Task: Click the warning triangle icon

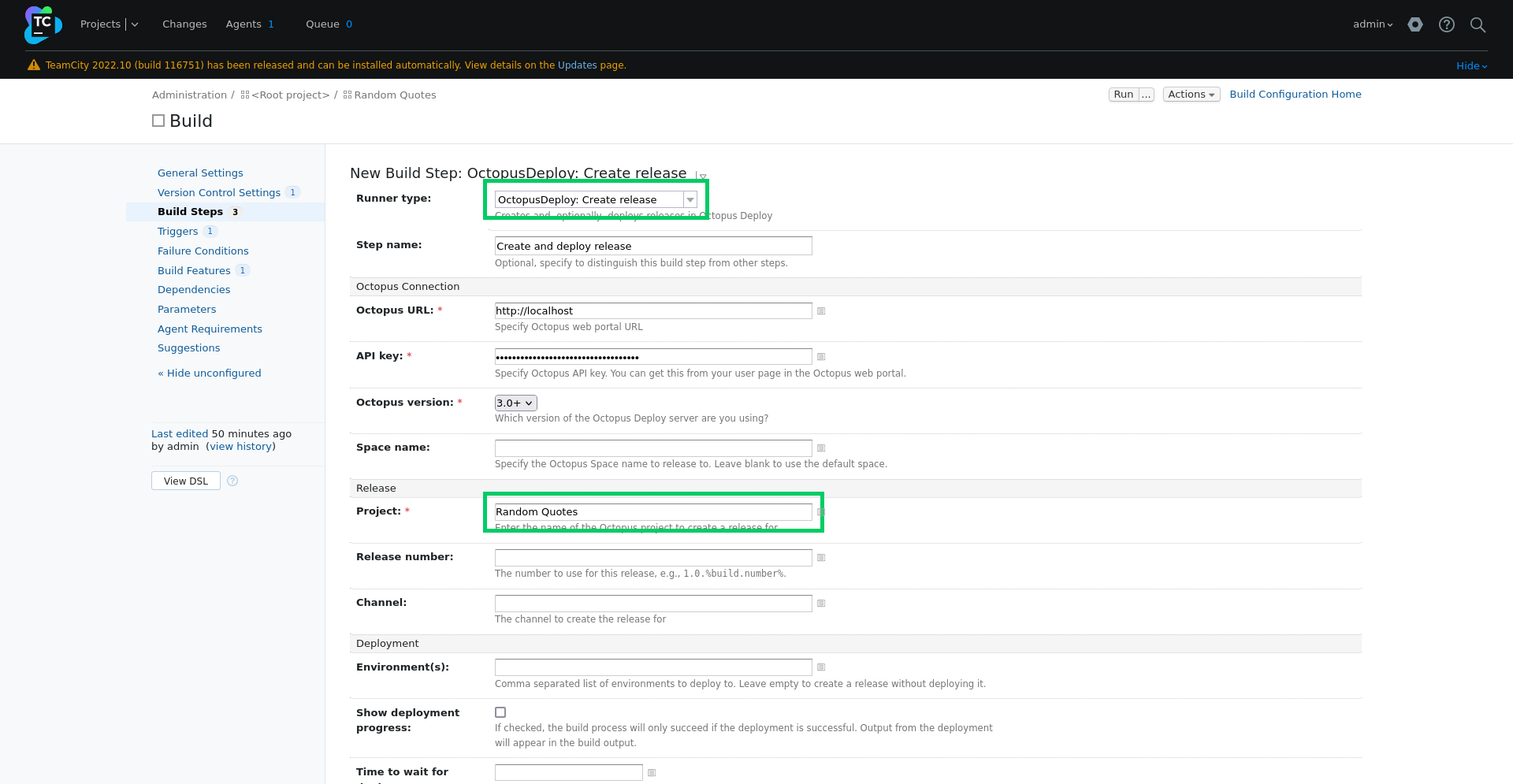Action: click(34, 65)
